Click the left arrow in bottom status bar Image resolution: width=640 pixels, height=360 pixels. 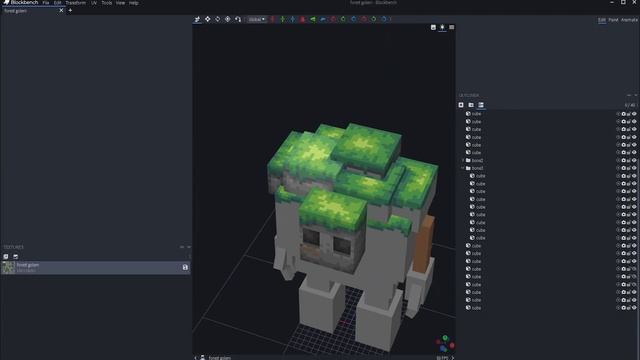(x=196, y=358)
